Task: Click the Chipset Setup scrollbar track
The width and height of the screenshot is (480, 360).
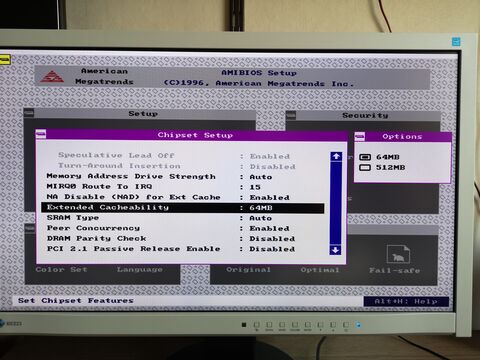Action: click(336, 203)
